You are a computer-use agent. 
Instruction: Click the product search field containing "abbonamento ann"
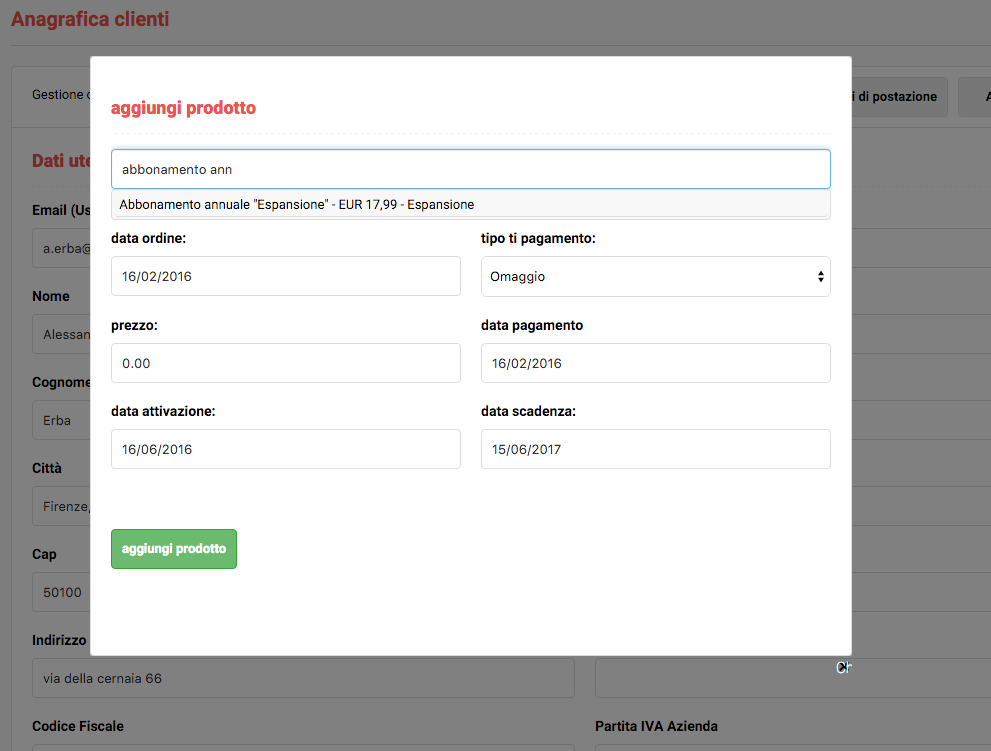pyautogui.click(x=470, y=169)
